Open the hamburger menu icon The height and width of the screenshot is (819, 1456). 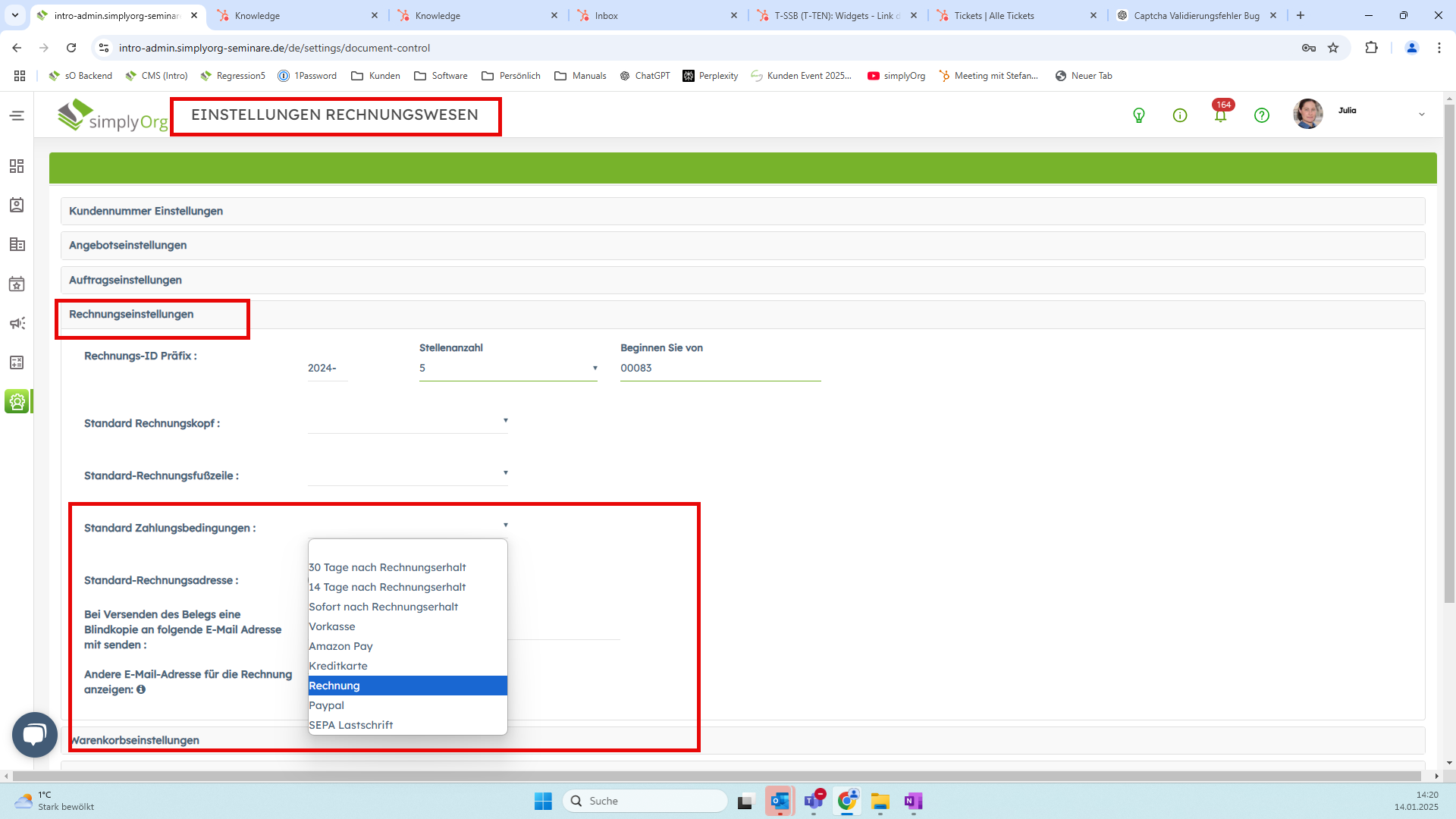[x=17, y=115]
